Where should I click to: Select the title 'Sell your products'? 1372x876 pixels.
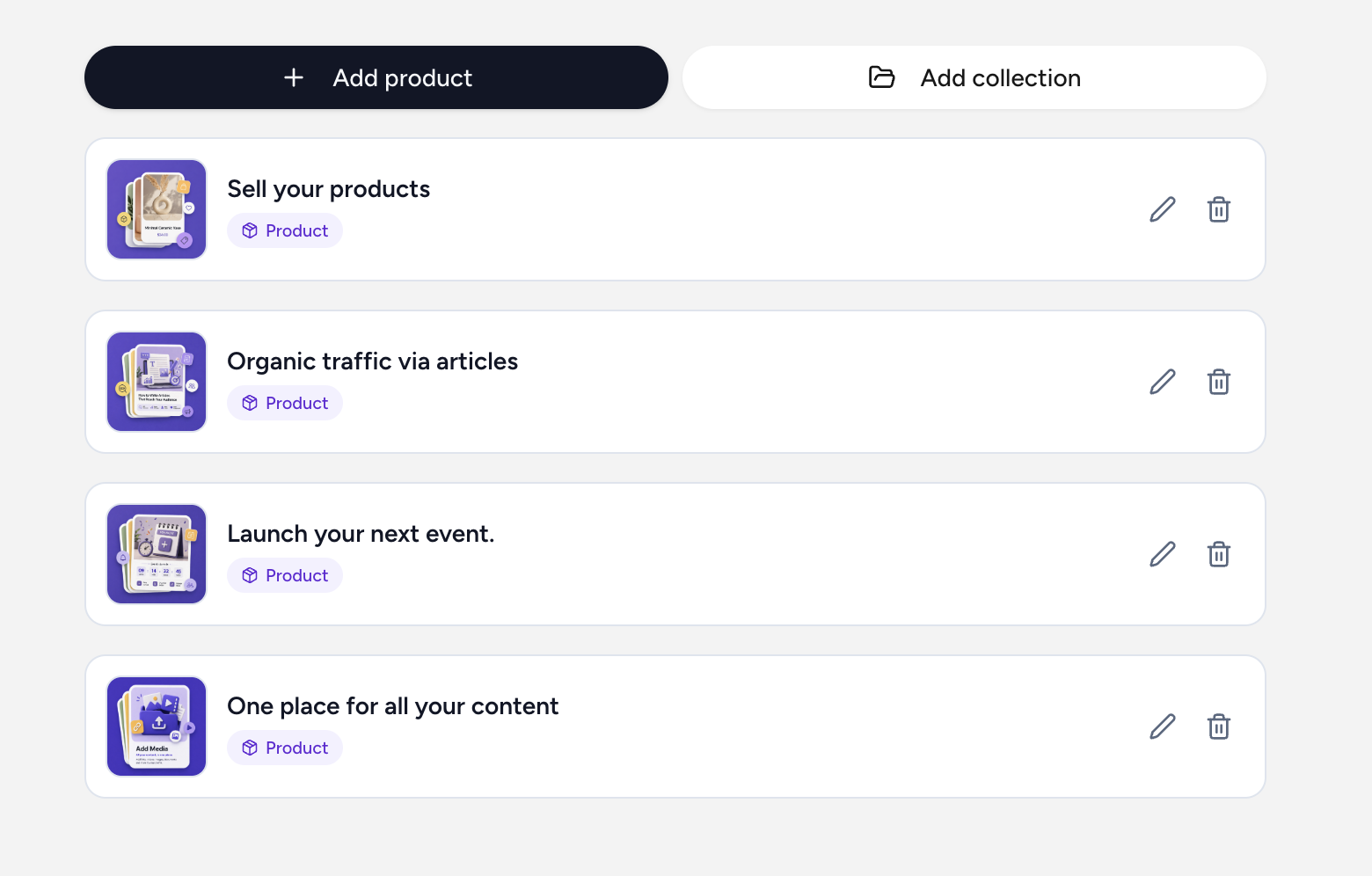tap(329, 189)
